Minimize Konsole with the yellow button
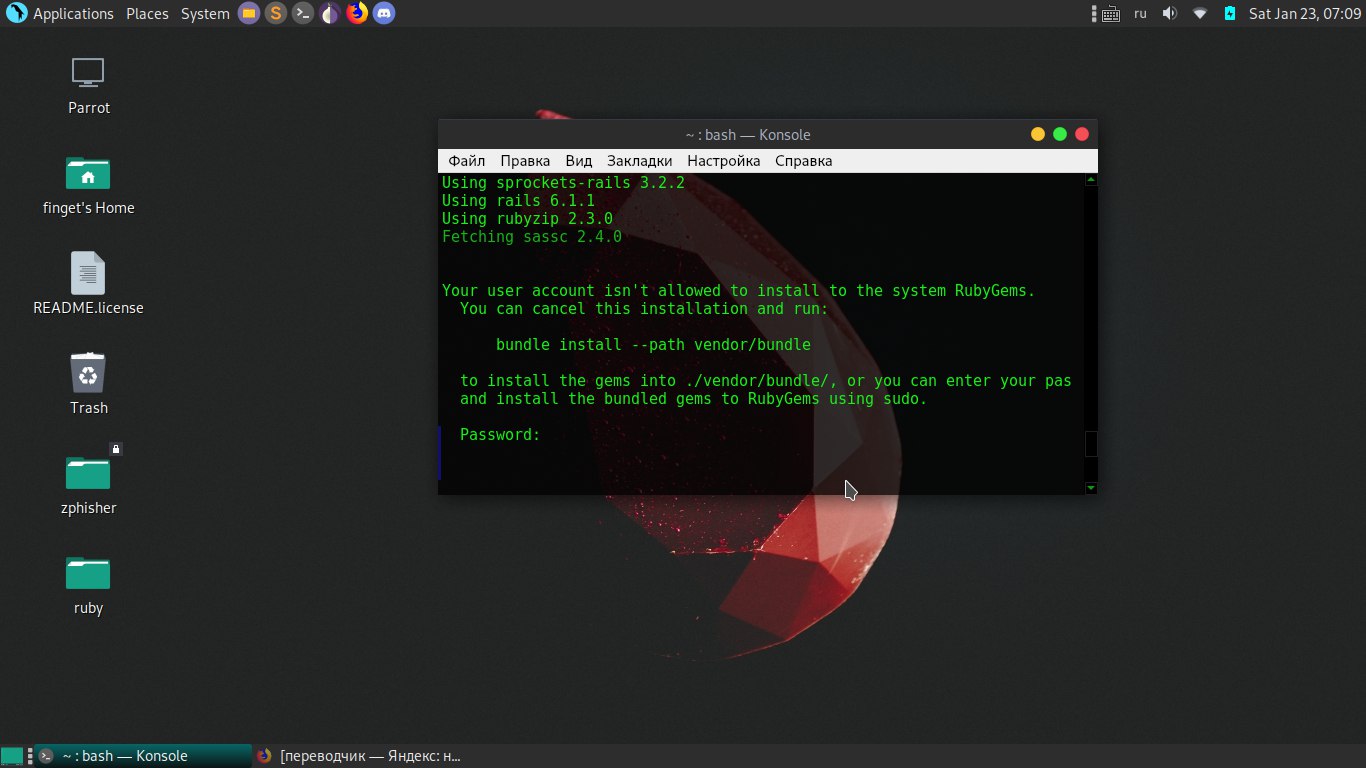 tap(1038, 134)
